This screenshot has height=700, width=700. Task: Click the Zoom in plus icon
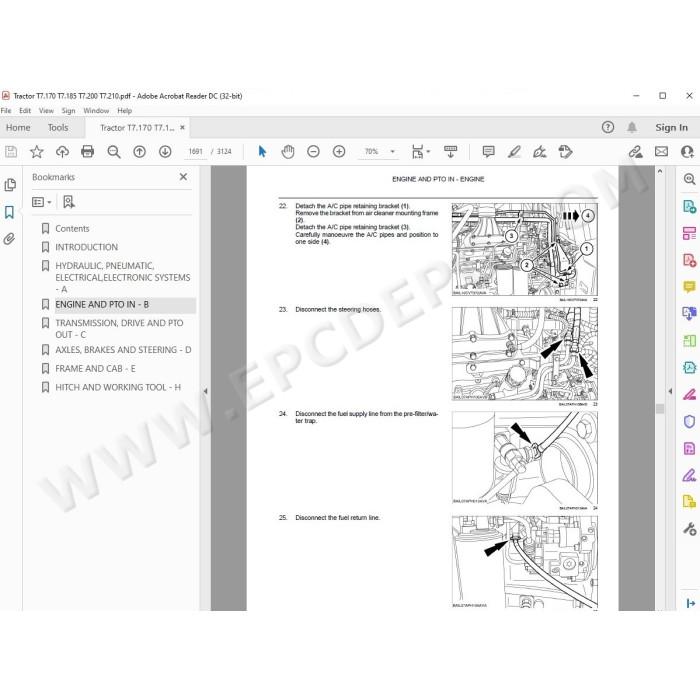339,152
